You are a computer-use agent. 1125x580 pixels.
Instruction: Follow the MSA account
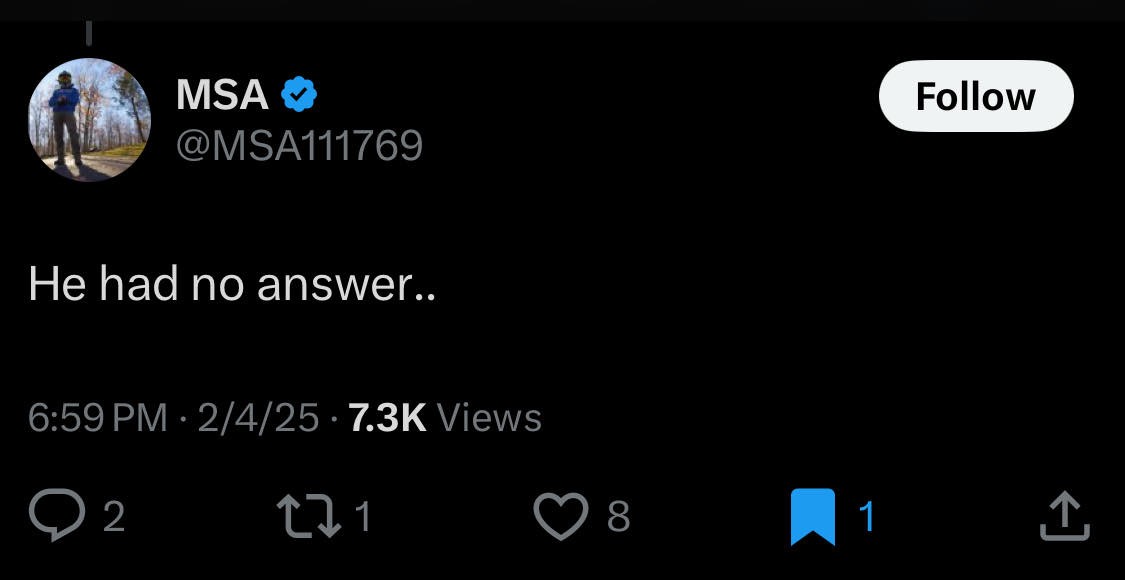975,97
